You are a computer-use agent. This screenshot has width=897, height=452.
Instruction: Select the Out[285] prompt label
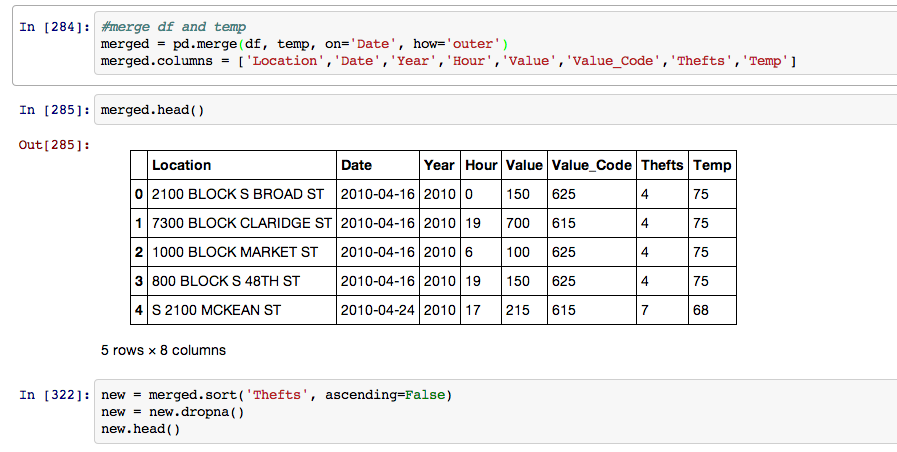coord(54,145)
